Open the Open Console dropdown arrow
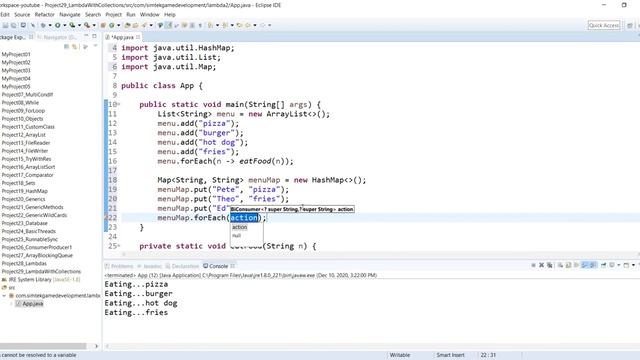The width and height of the screenshot is (640, 360). (633, 265)
